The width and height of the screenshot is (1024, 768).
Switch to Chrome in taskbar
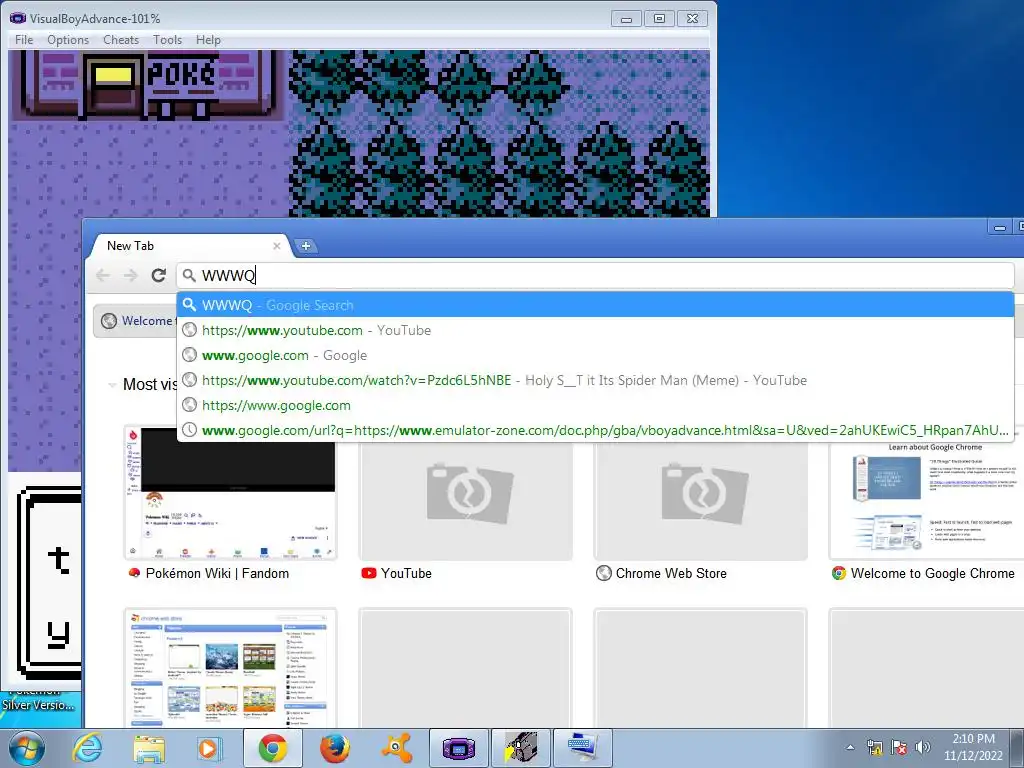[x=273, y=748]
